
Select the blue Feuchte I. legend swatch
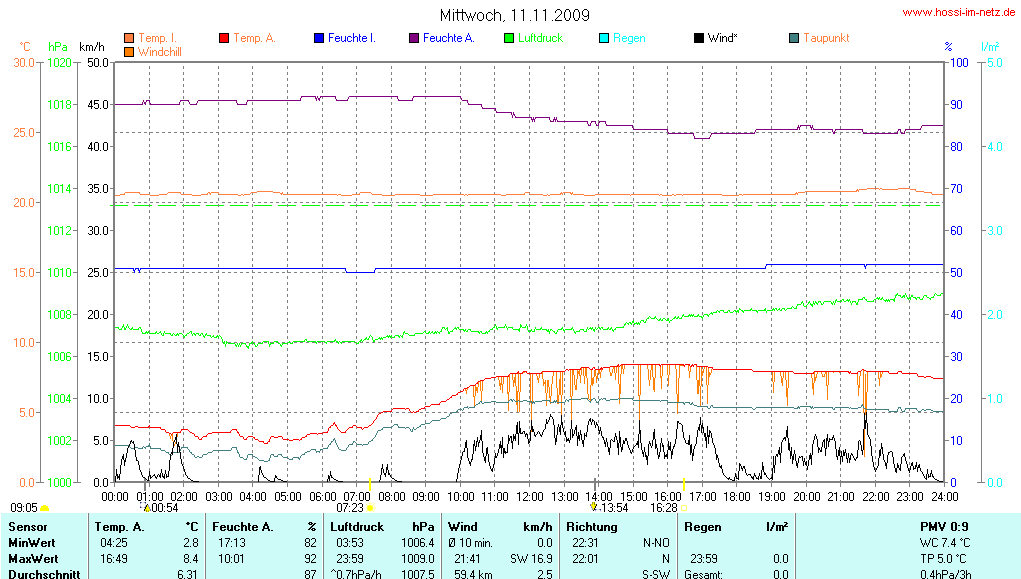coord(319,38)
